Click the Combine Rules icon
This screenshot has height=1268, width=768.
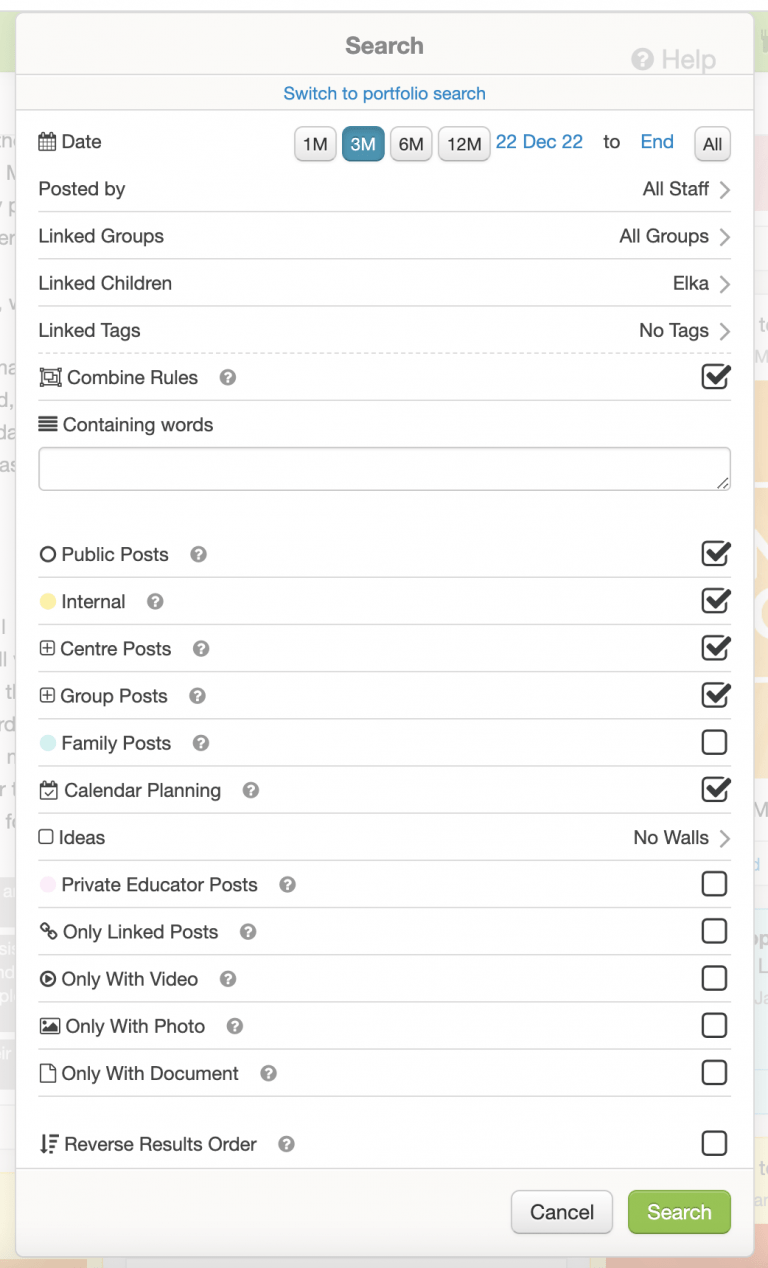coord(49,377)
